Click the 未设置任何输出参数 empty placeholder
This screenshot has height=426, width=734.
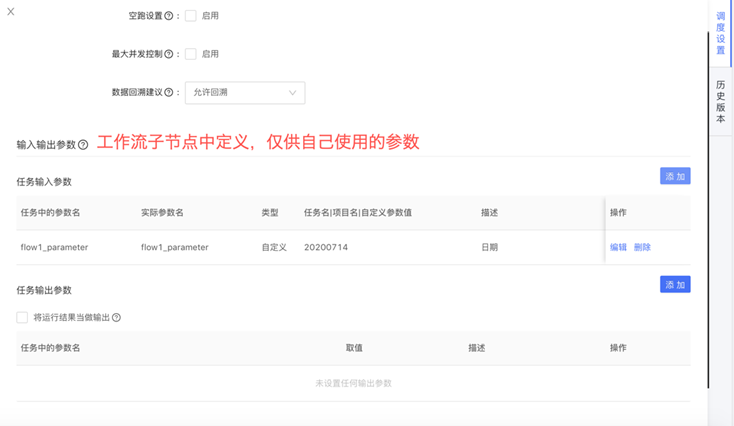353,383
